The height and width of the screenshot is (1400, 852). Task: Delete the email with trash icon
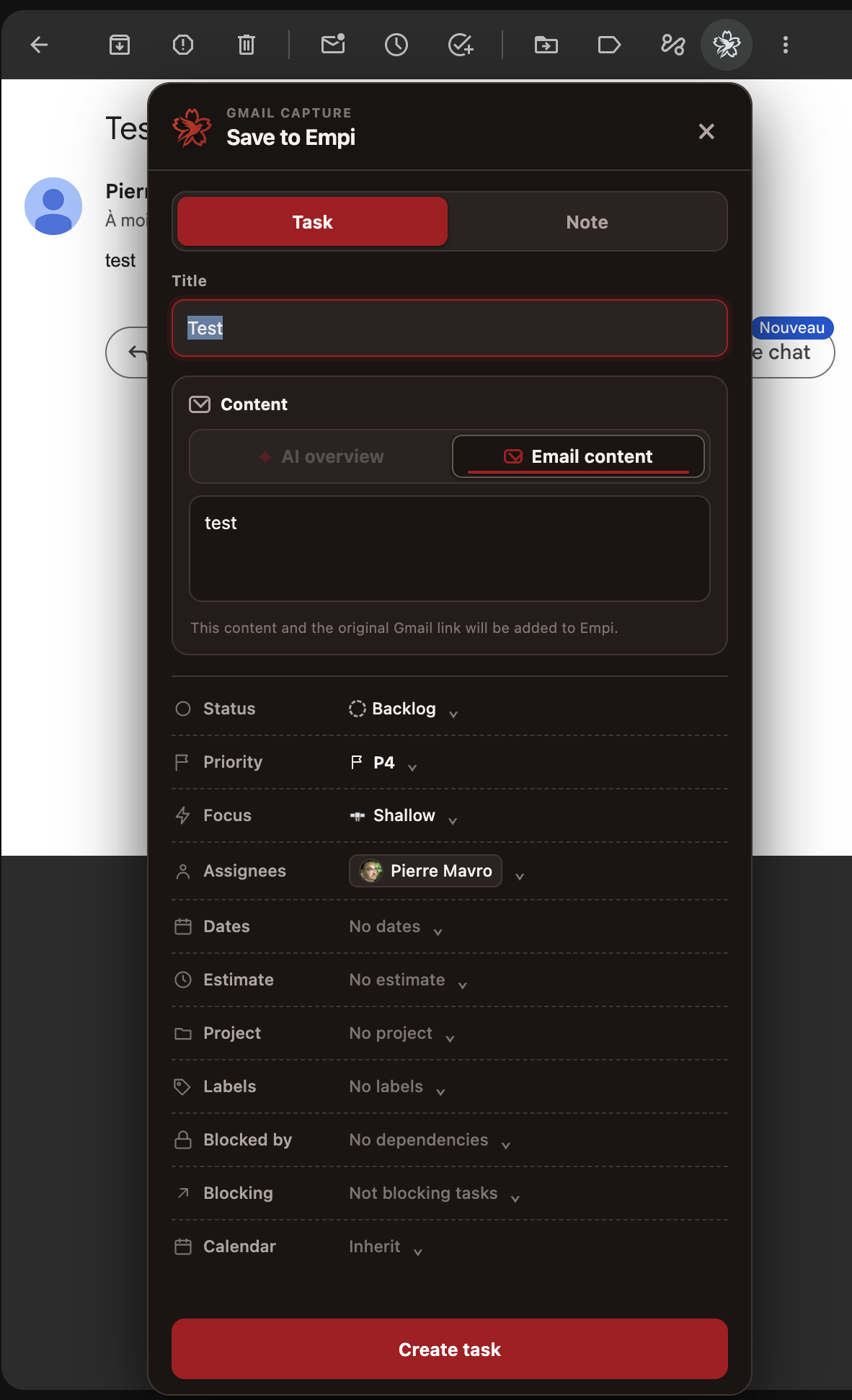pos(247,45)
